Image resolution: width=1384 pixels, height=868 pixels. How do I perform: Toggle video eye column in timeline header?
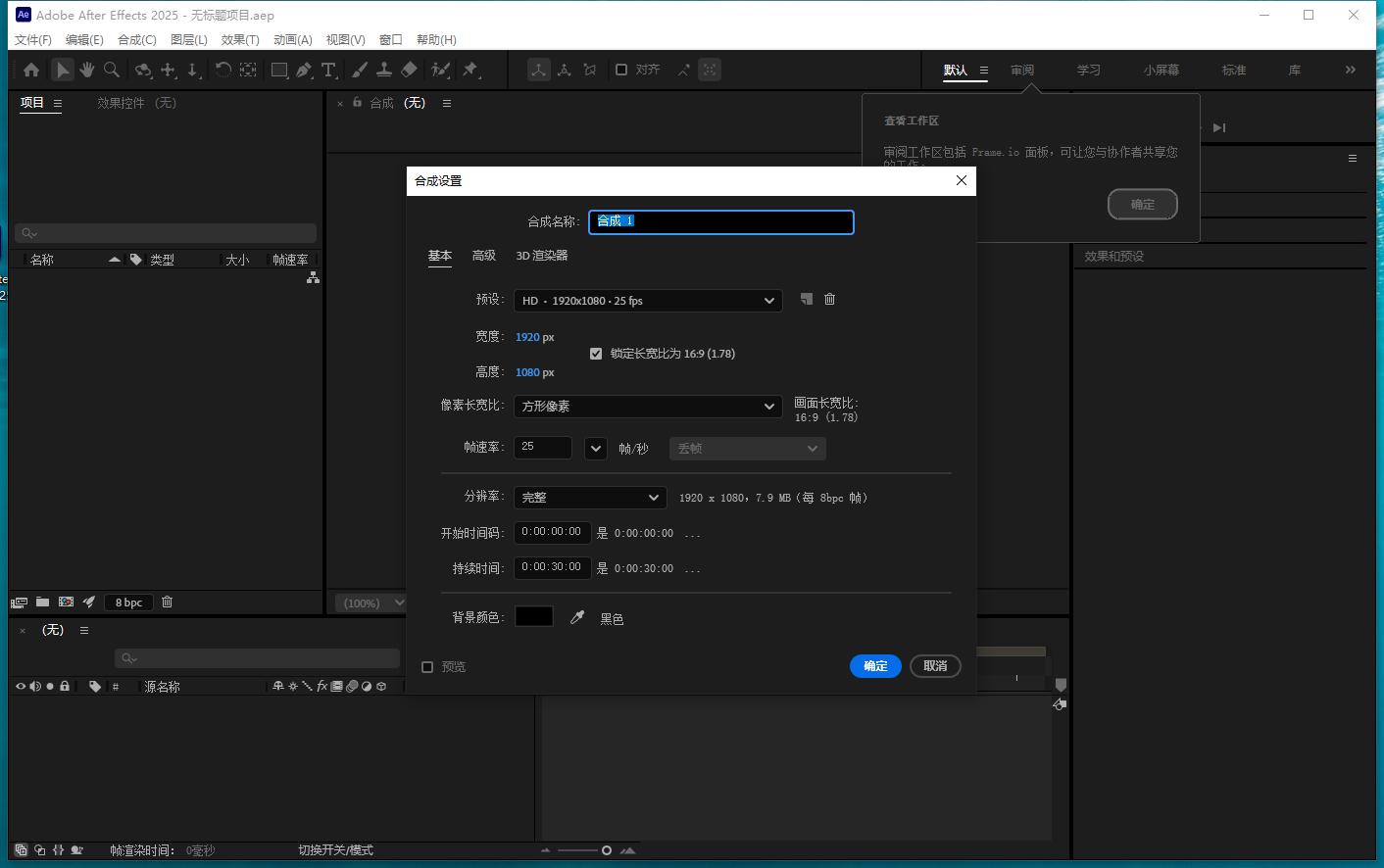[x=21, y=686]
